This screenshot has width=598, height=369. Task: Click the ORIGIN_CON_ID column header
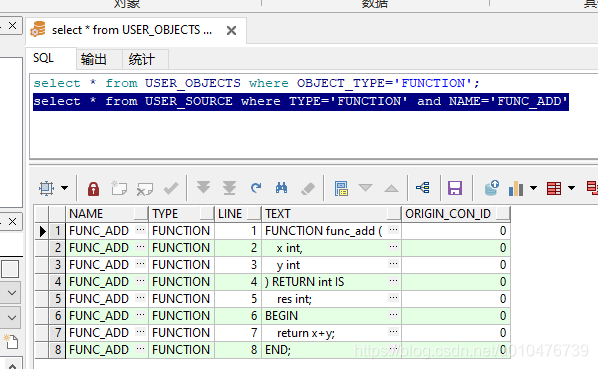pyautogui.click(x=456, y=214)
